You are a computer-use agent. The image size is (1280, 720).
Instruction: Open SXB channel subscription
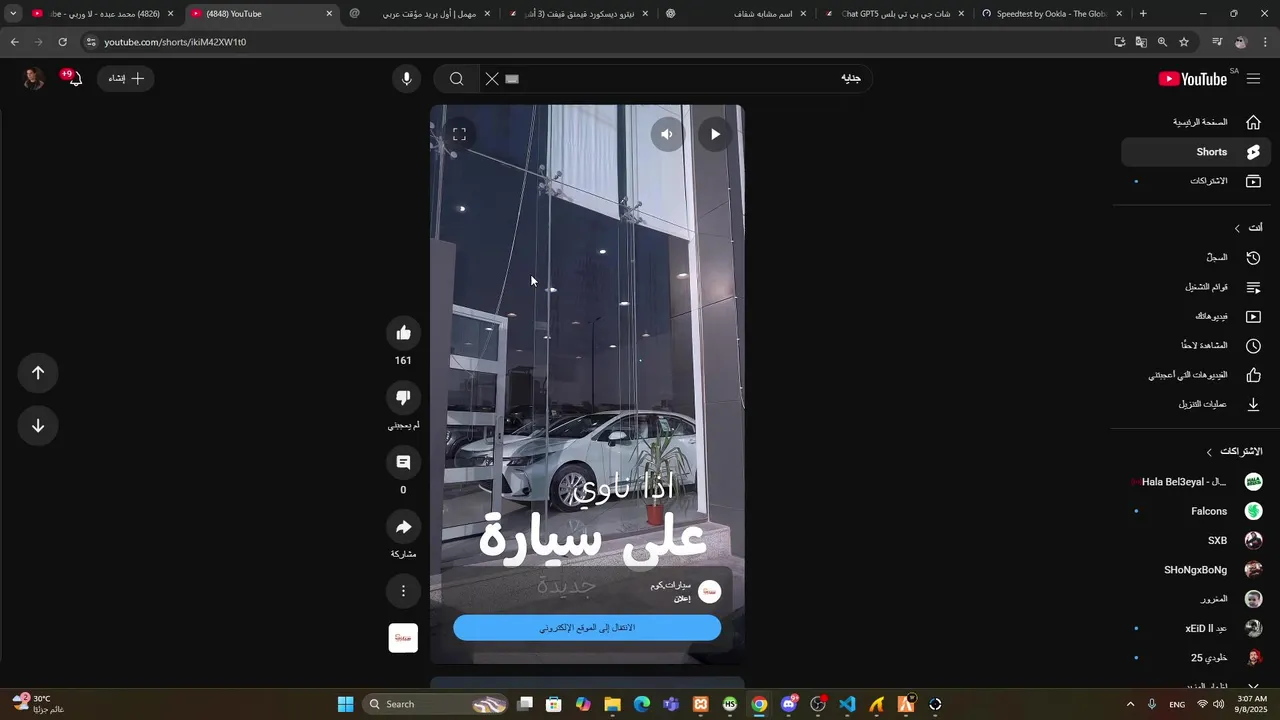pos(1197,540)
